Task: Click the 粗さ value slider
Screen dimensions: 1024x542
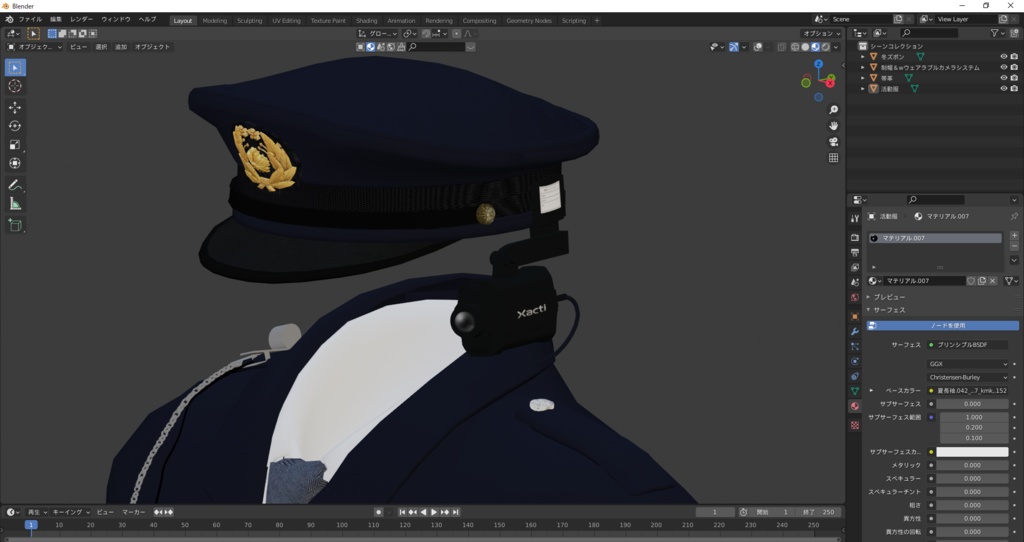Action: point(972,505)
